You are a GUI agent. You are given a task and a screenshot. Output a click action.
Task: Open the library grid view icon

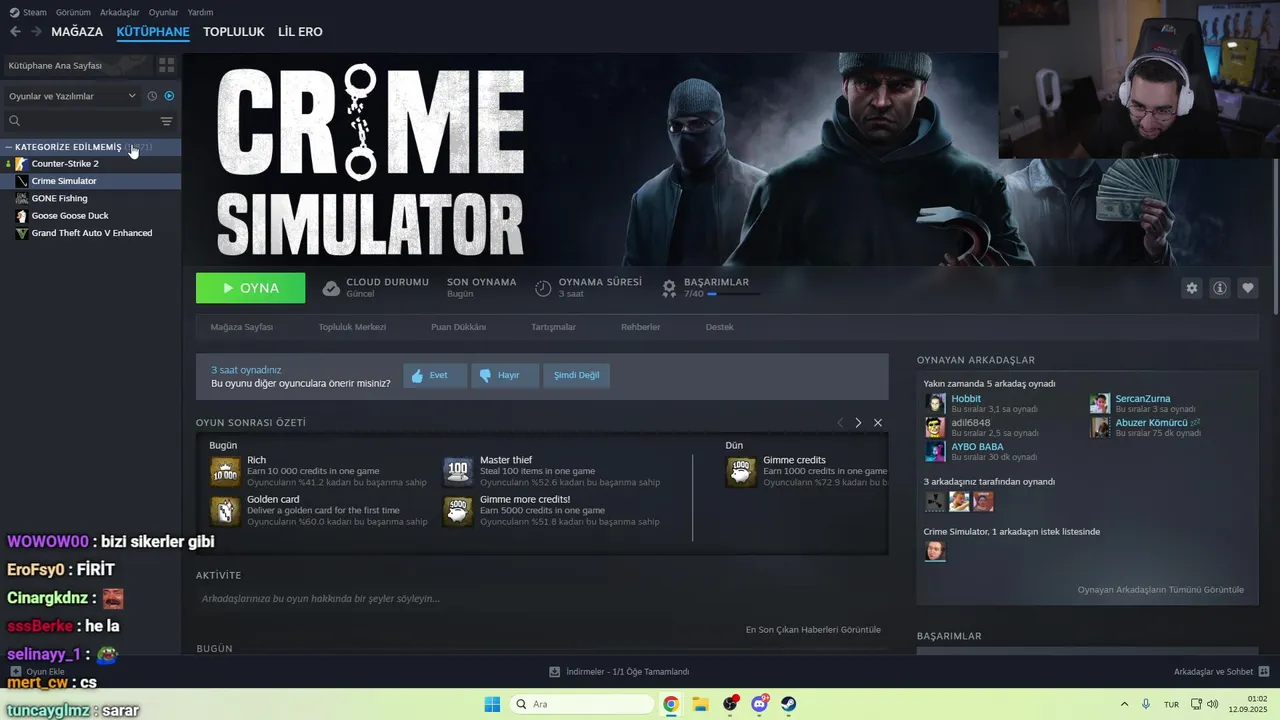[x=167, y=65]
